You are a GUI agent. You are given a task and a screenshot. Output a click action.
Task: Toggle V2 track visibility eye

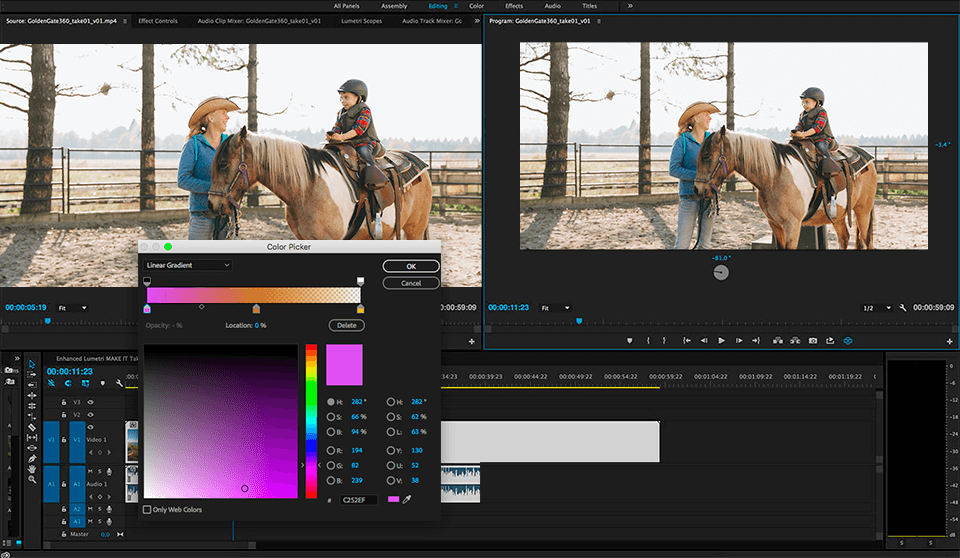pyautogui.click(x=91, y=415)
